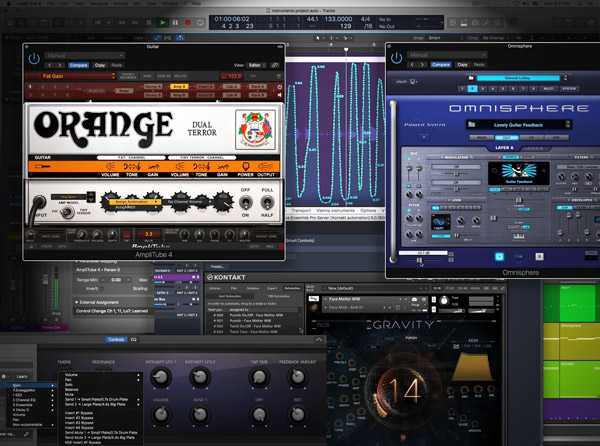Click the AmpliTube signal chain power icon
The width and height of the screenshot is (600, 446).
[279, 87]
